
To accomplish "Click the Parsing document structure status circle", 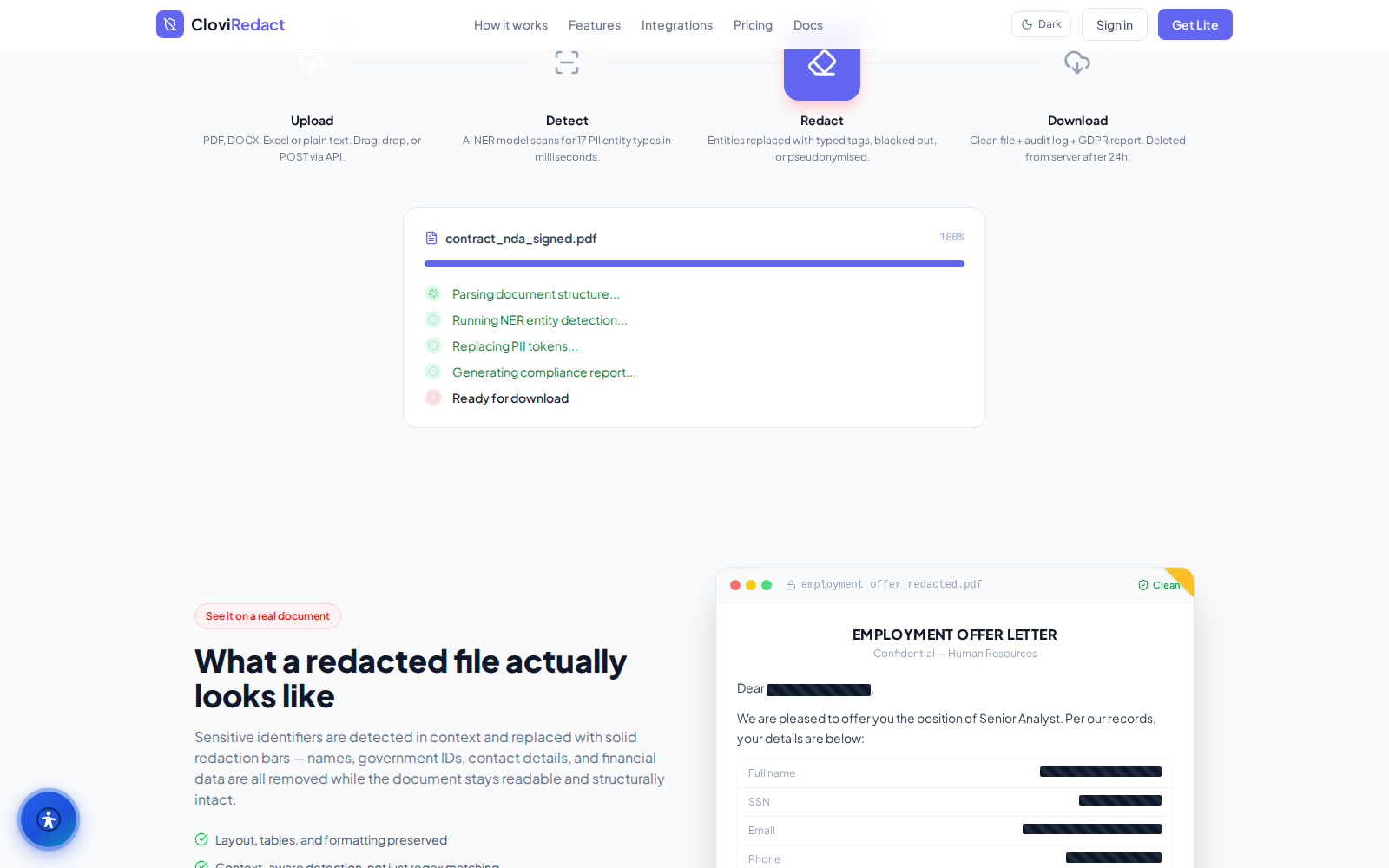I will tap(433, 293).
